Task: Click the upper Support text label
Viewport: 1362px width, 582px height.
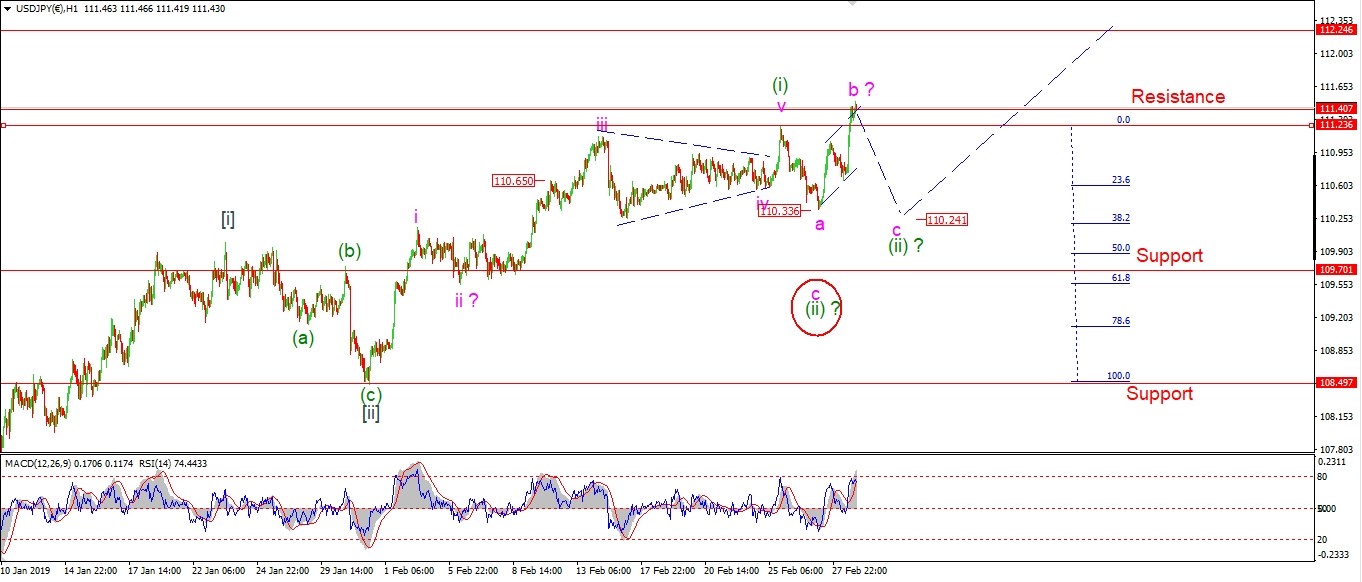Action: 1169,256
